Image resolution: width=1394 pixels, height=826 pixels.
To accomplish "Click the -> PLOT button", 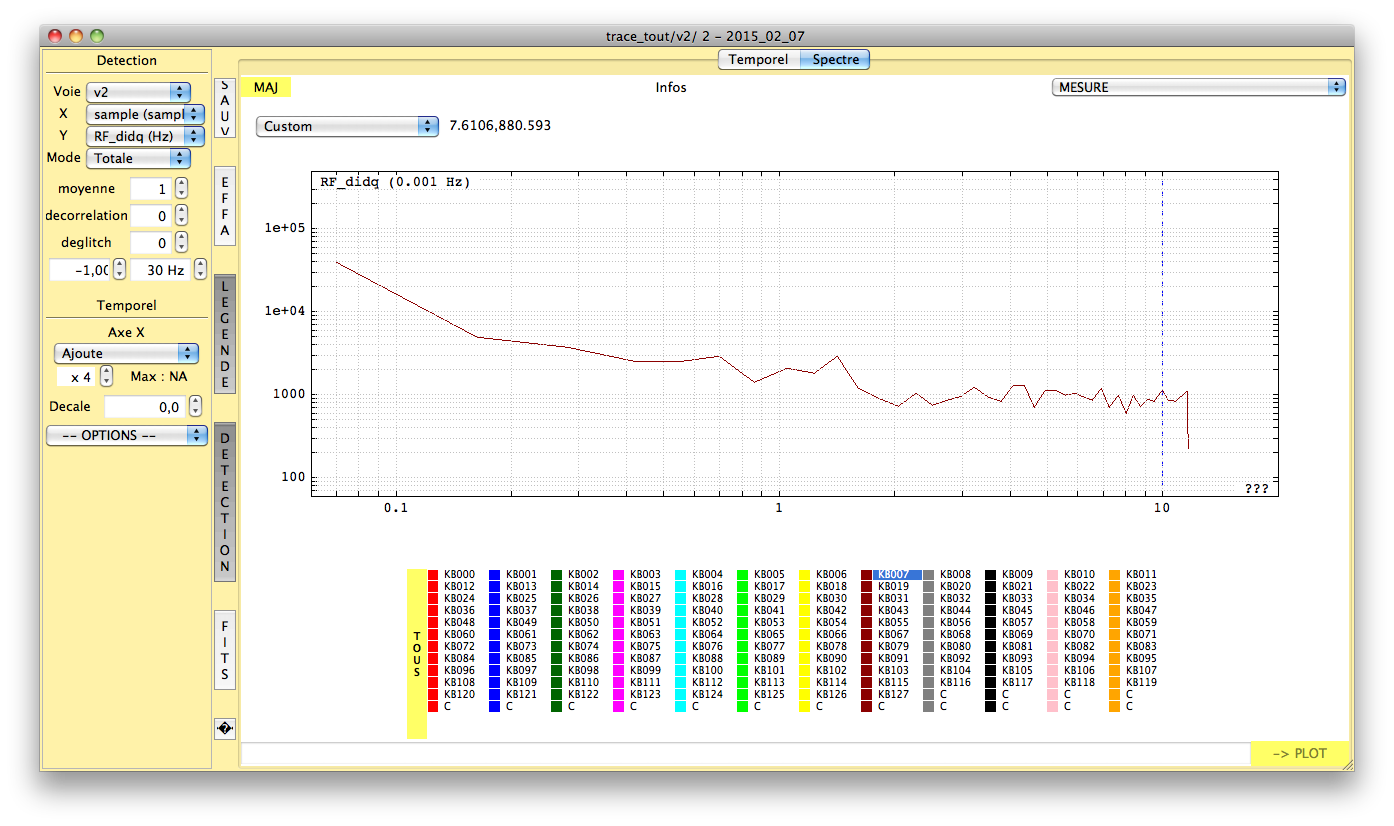I will pyautogui.click(x=1300, y=754).
